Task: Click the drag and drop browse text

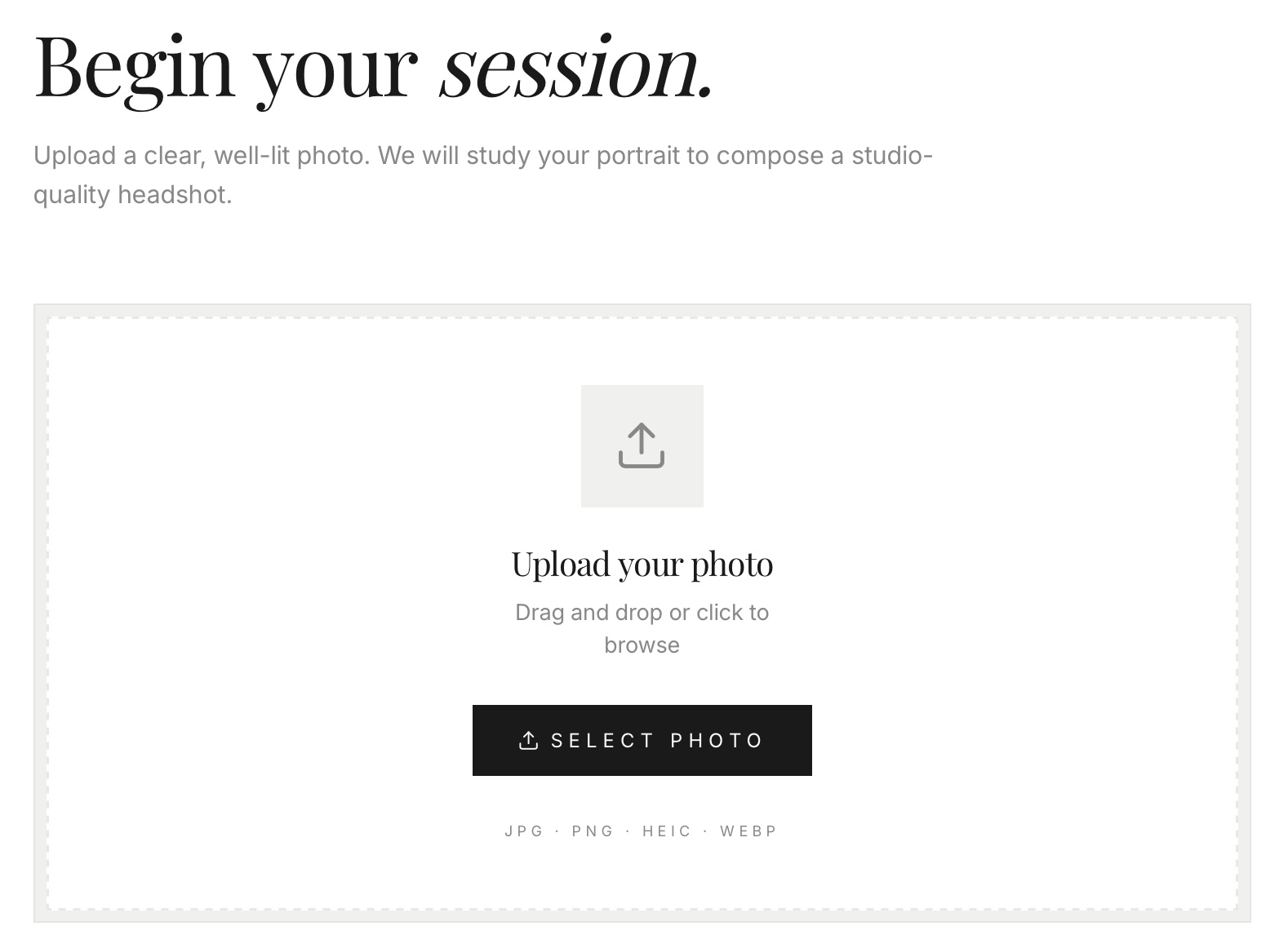Action: click(x=642, y=628)
